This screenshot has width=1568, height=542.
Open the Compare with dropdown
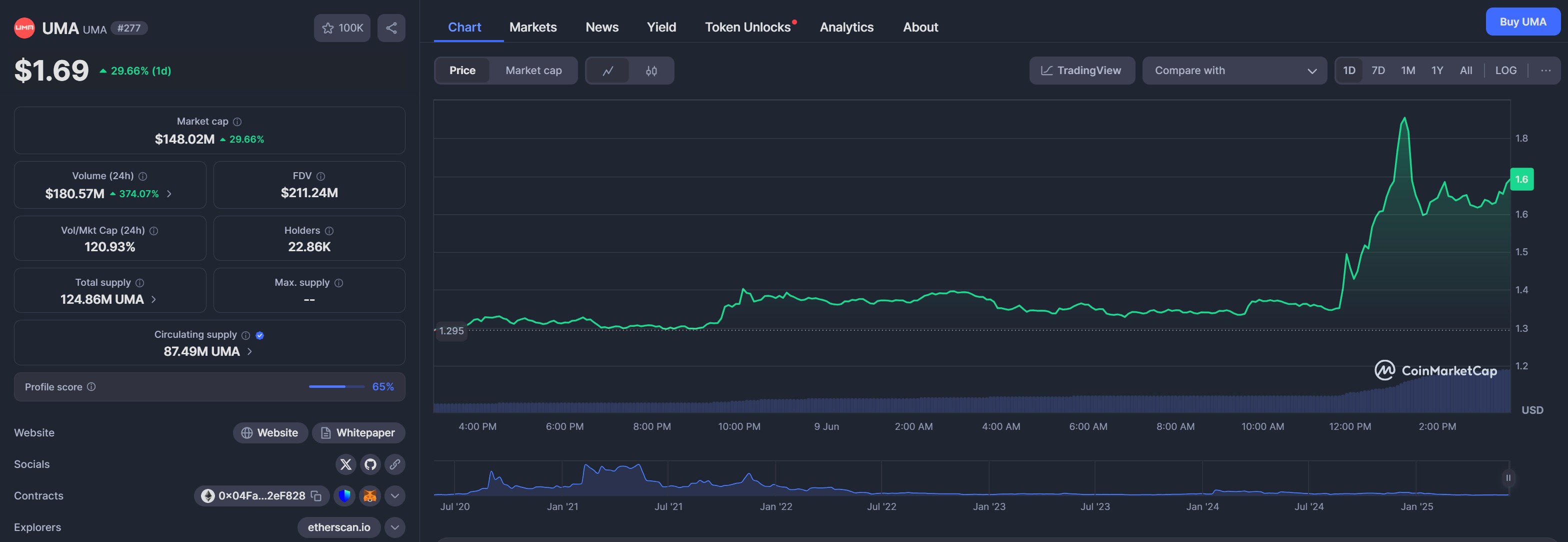click(x=1234, y=71)
